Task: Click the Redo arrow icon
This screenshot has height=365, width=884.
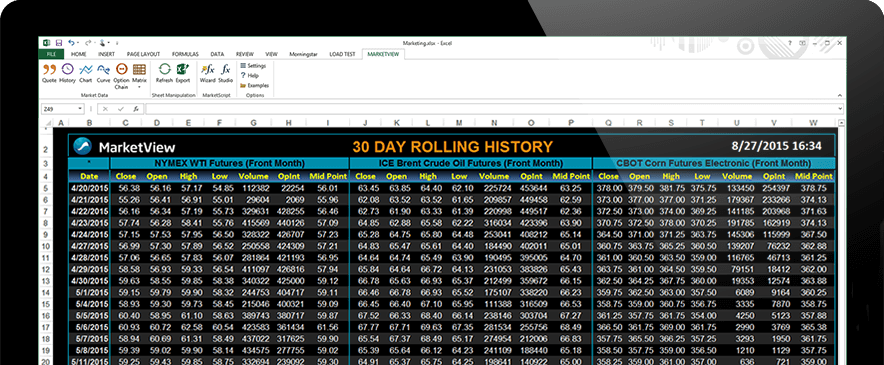Action: [x=88, y=42]
